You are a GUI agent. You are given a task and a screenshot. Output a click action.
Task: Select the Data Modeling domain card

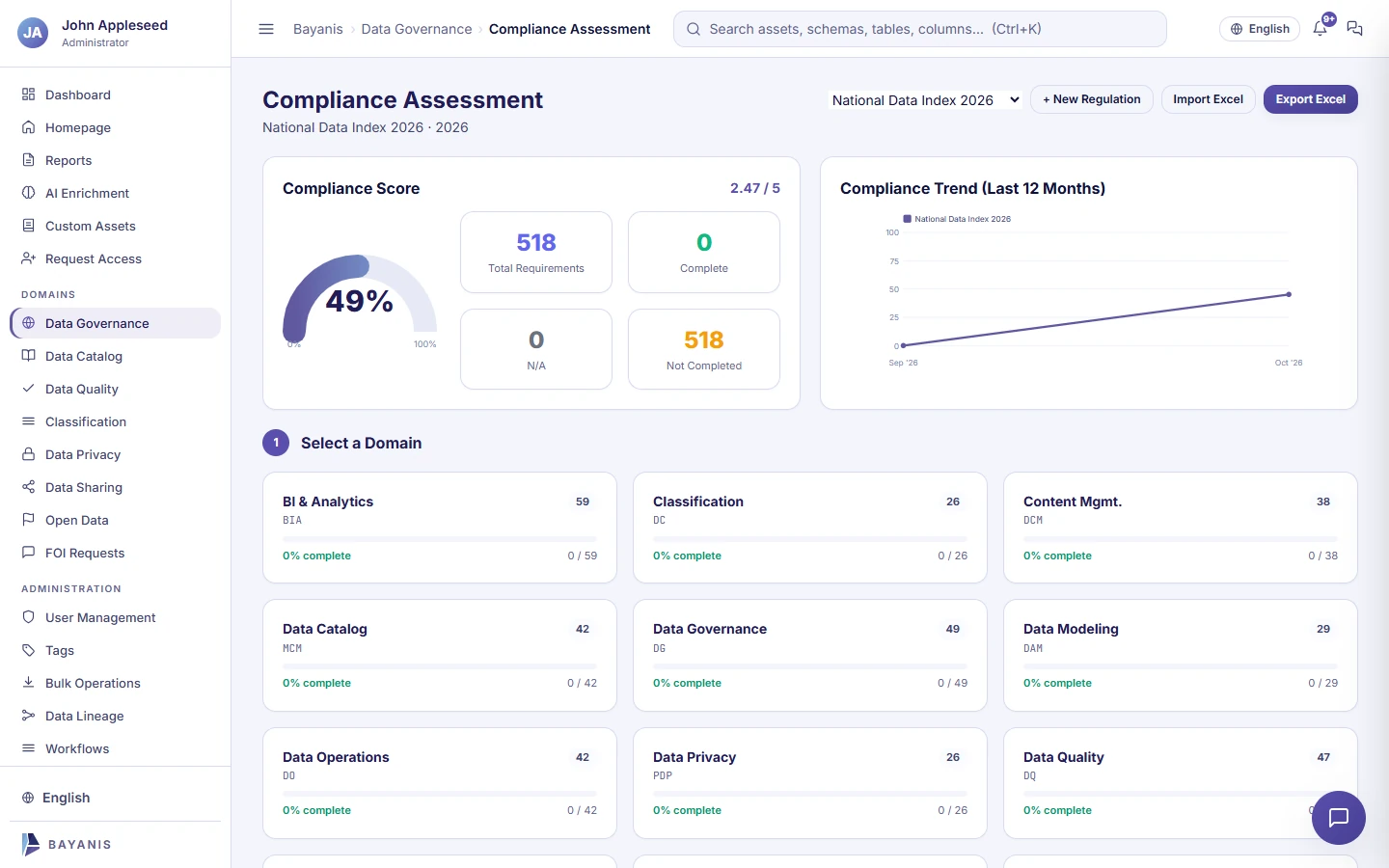point(1181,656)
